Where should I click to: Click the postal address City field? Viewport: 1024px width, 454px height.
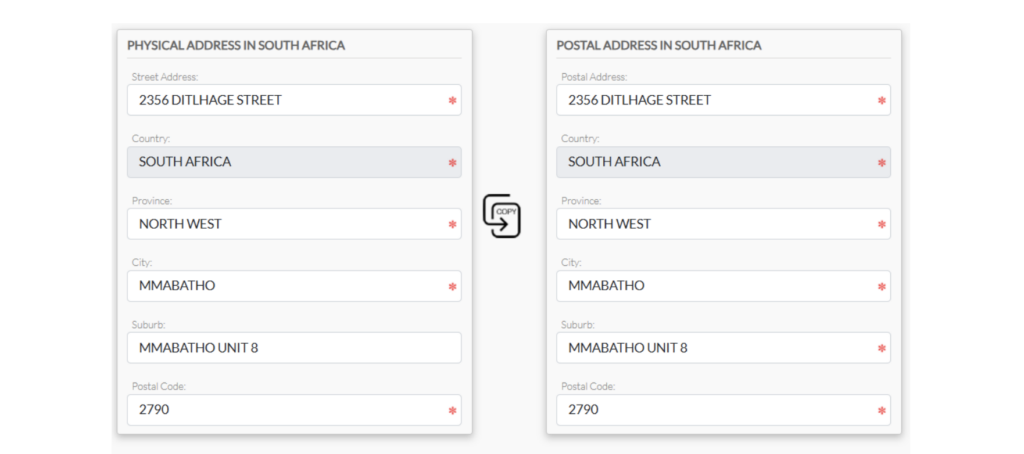pos(724,286)
